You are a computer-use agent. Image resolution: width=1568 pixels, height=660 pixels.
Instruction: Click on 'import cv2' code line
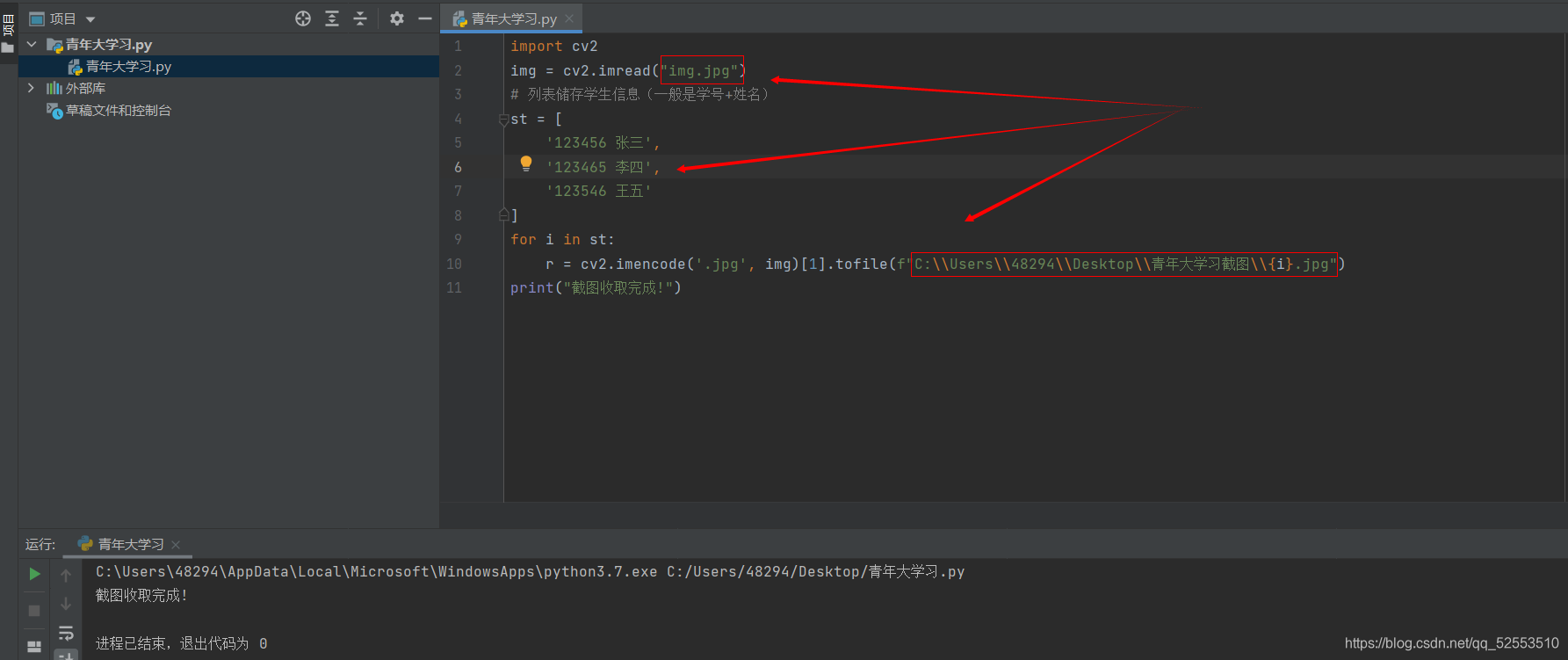553,47
